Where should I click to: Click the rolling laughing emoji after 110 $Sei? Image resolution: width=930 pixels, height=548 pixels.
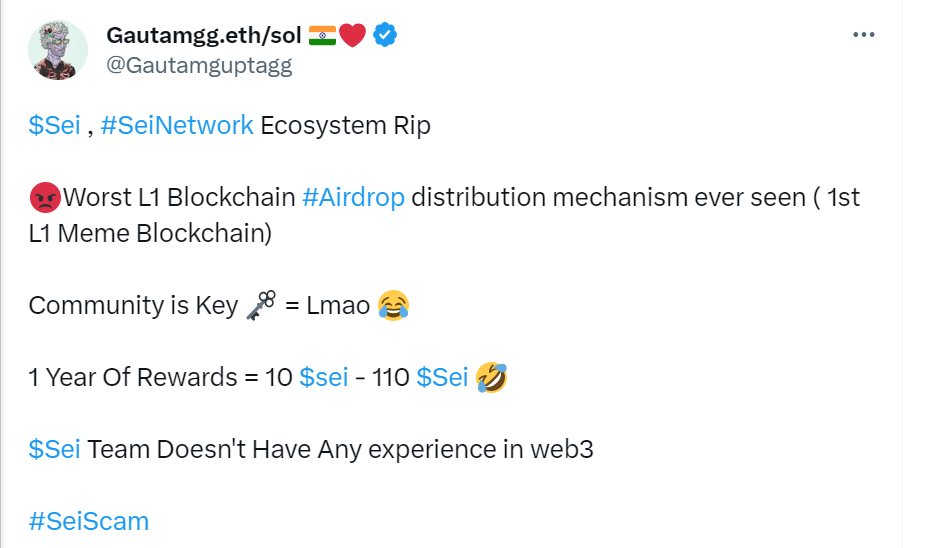492,378
